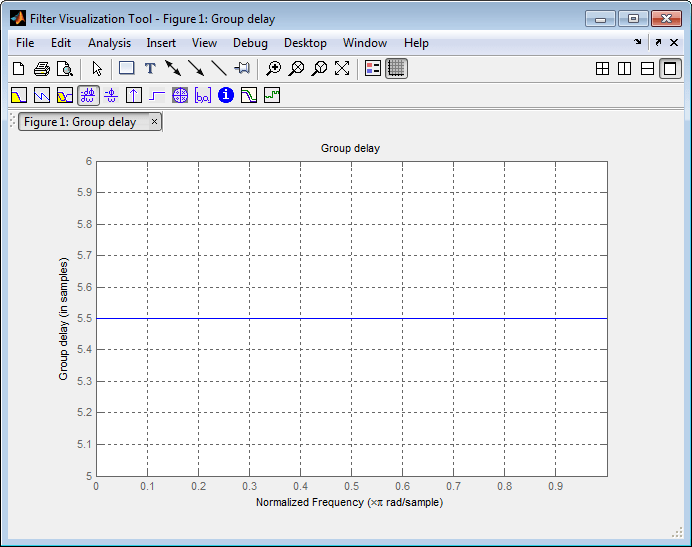Image resolution: width=692 pixels, height=547 pixels.
Task: Click the Full View crossed-arrows icon
Action: tap(342, 68)
